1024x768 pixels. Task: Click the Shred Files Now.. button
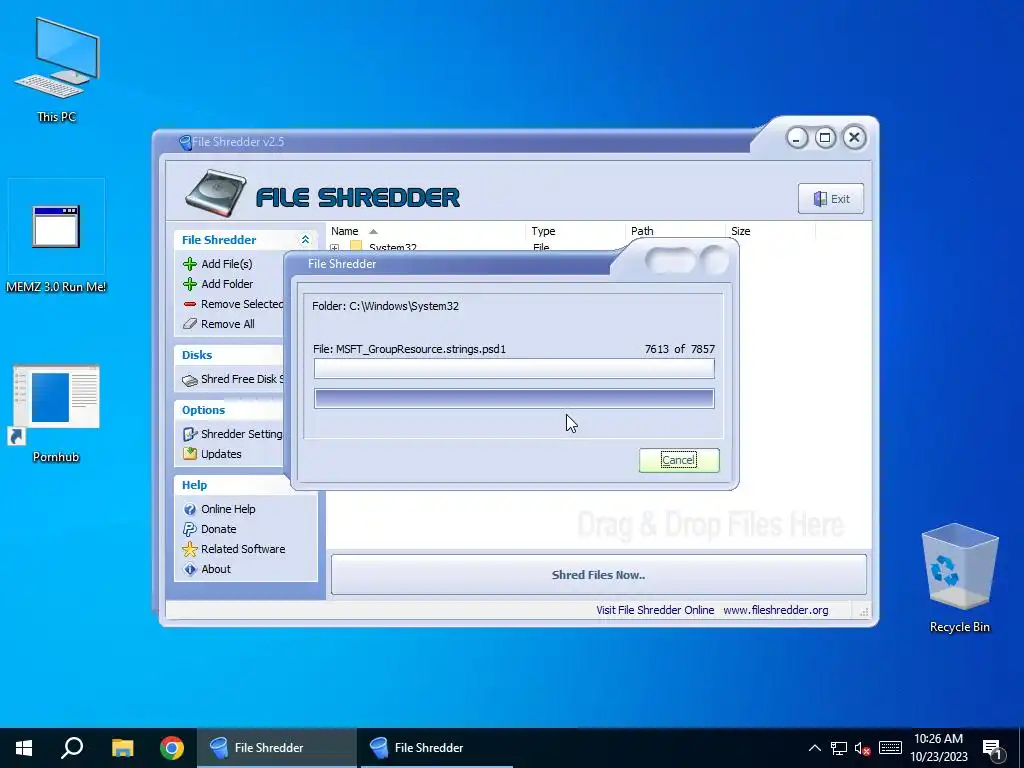tap(598, 575)
